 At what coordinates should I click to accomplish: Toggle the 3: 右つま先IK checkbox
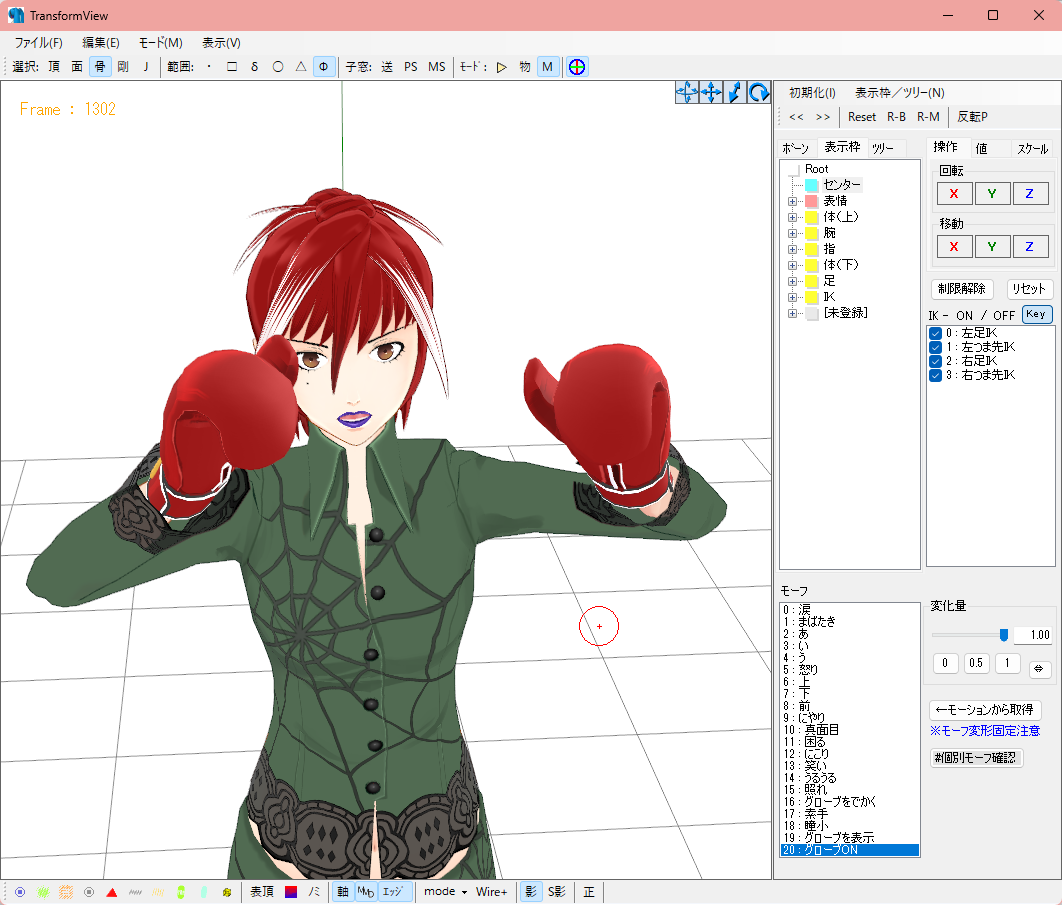click(935, 375)
